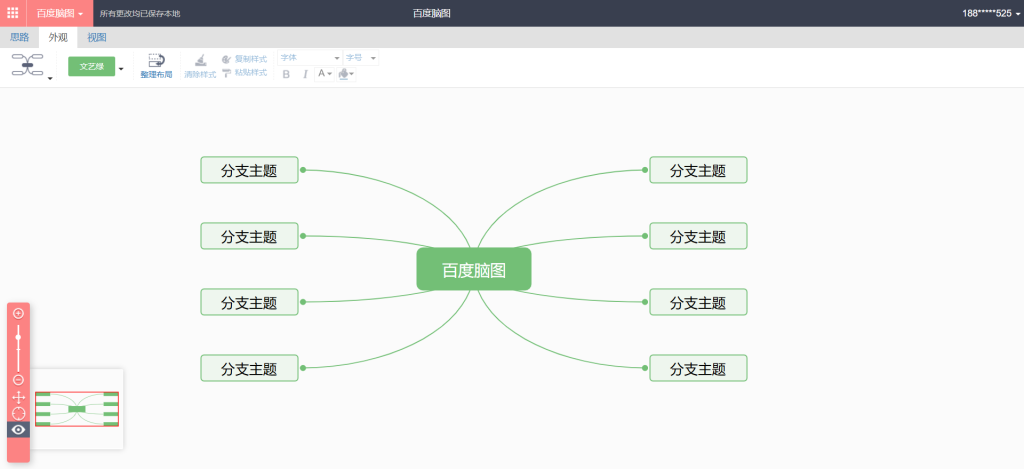Viewport: 1024px width, 469px height.
Task: Enable the pan hand move tool
Action: click(x=18, y=397)
